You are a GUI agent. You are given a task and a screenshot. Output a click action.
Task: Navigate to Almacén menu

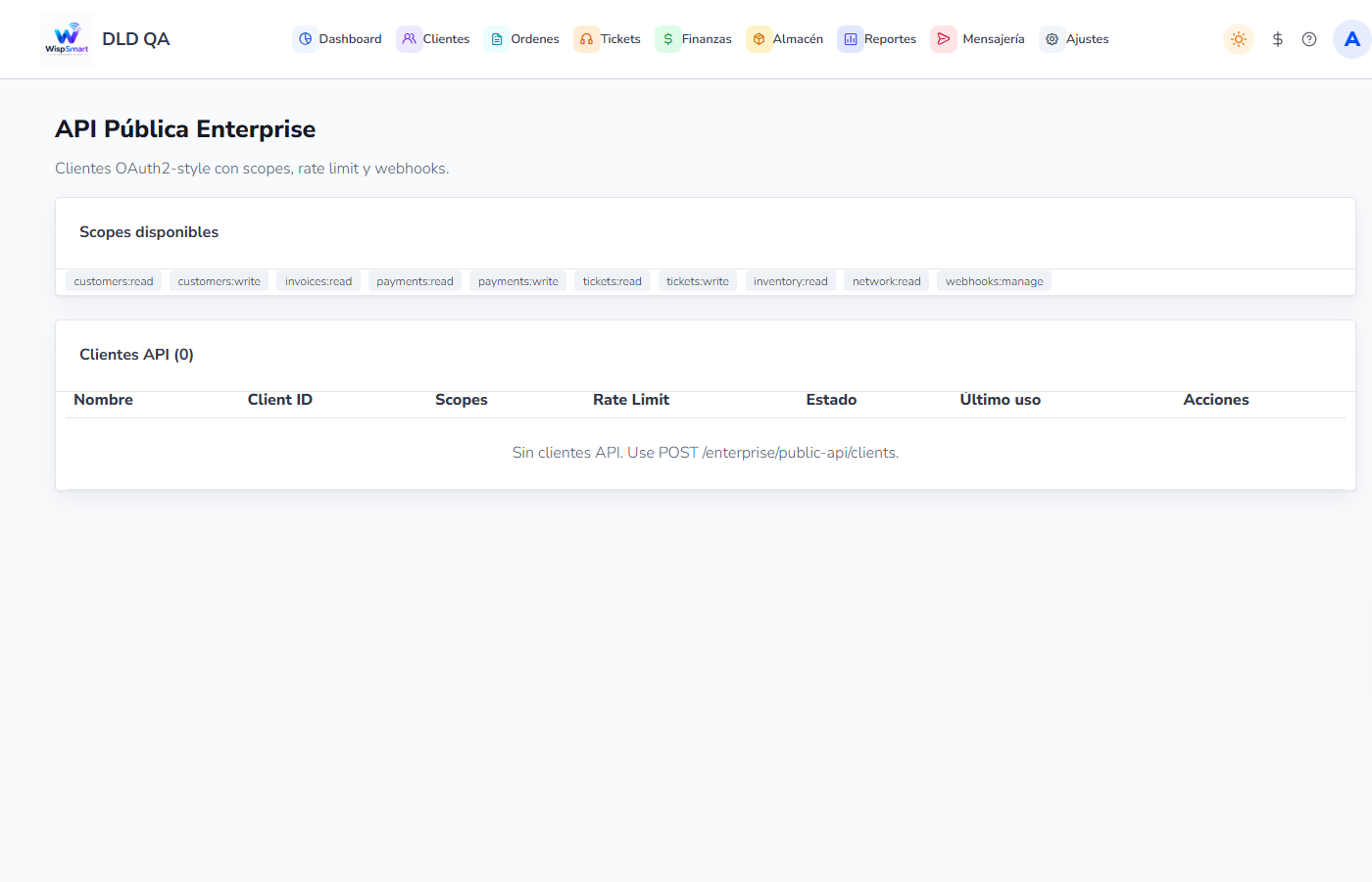click(x=786, y=39)
